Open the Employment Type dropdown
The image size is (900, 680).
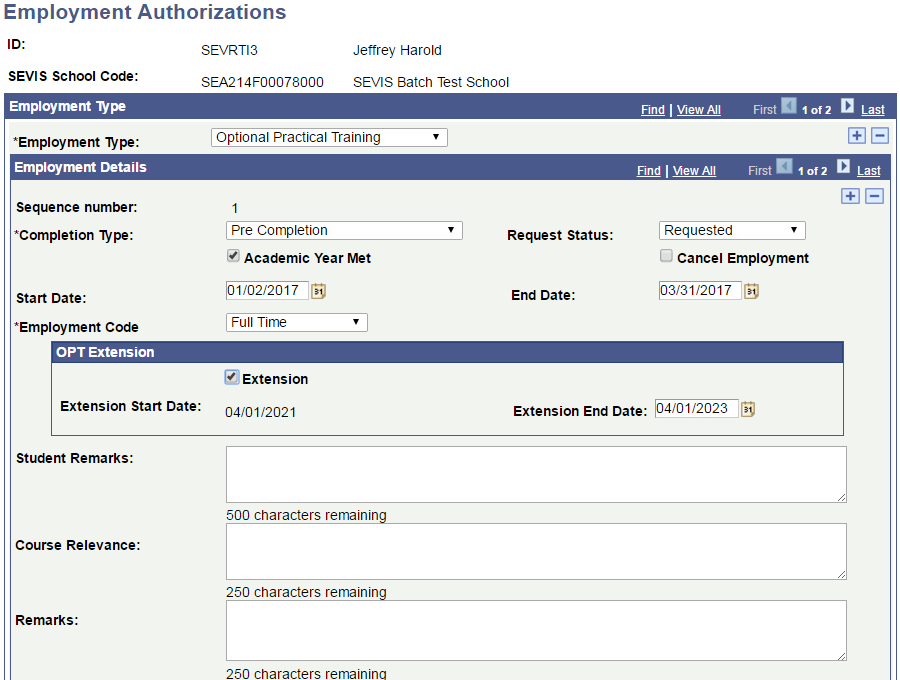click(x=328, y=137)
